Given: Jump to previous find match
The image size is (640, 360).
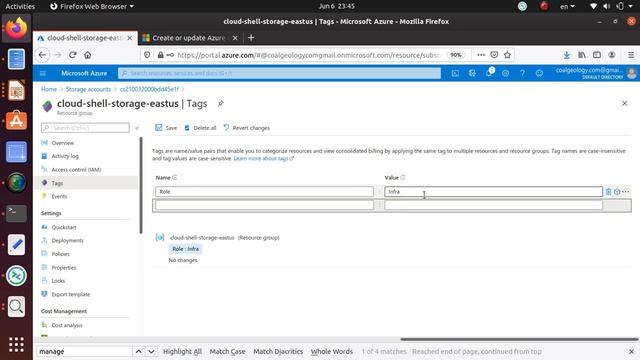Looking at the screenshot, I should 139,351.
